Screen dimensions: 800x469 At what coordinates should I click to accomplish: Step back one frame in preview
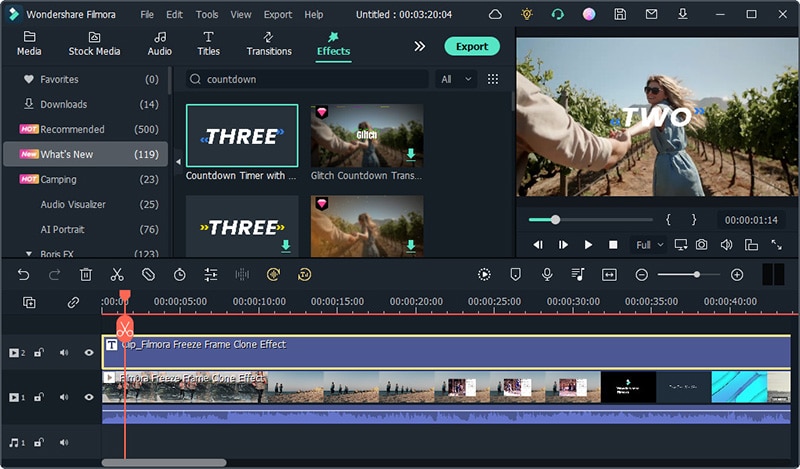538,245
